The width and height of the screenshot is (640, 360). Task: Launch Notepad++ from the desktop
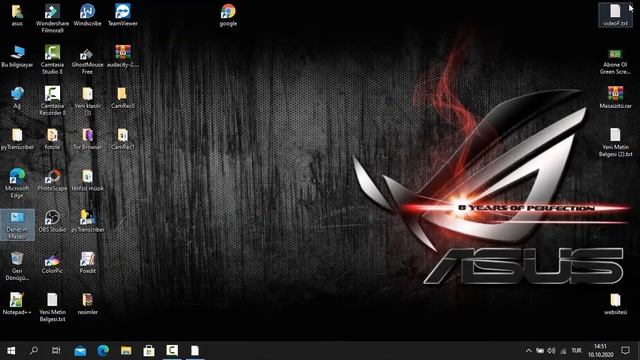[x=17, y=304]
